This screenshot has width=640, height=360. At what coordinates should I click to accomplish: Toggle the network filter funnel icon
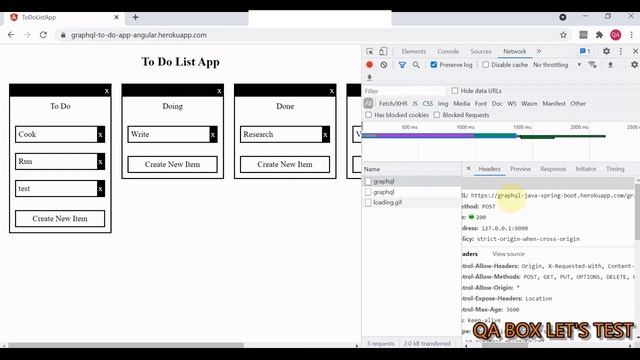point(402,65)
